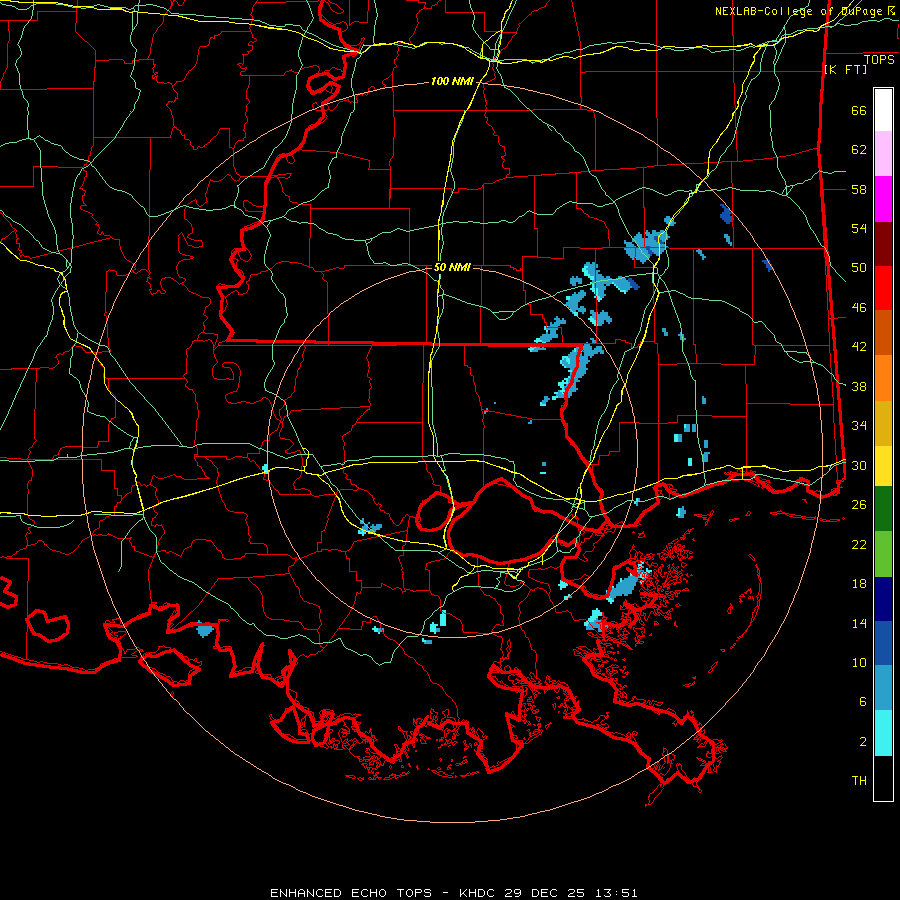Click the maroon legend swatch
This screenshot has width=900, height=900.
click(x=883, y=244)
